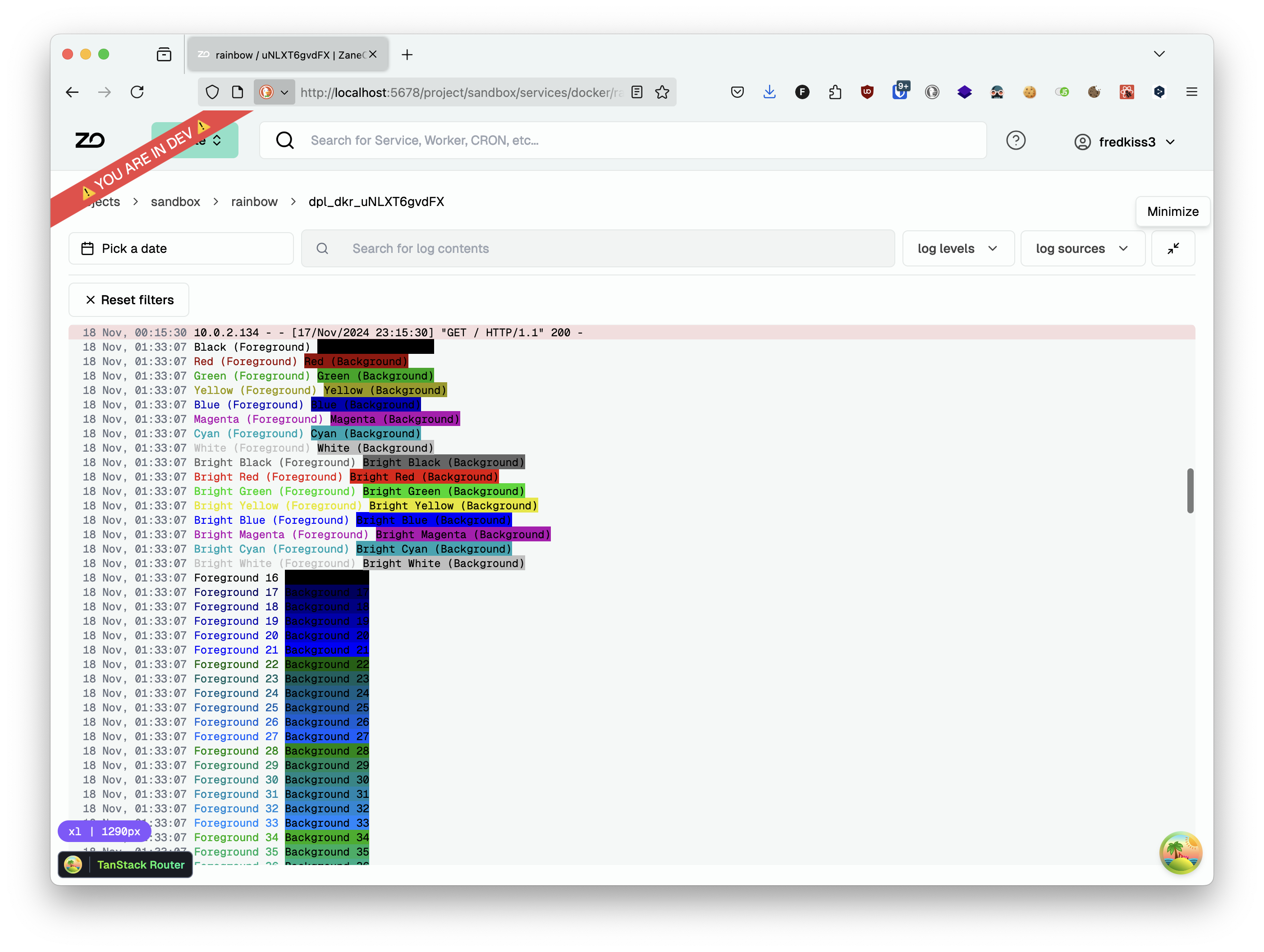Image resolution: width=1264 pixels, height=952 pixels.
Task: Select the rainbow / uNLXT6gvdFX browser tab
Action: [x=288, y=55]
